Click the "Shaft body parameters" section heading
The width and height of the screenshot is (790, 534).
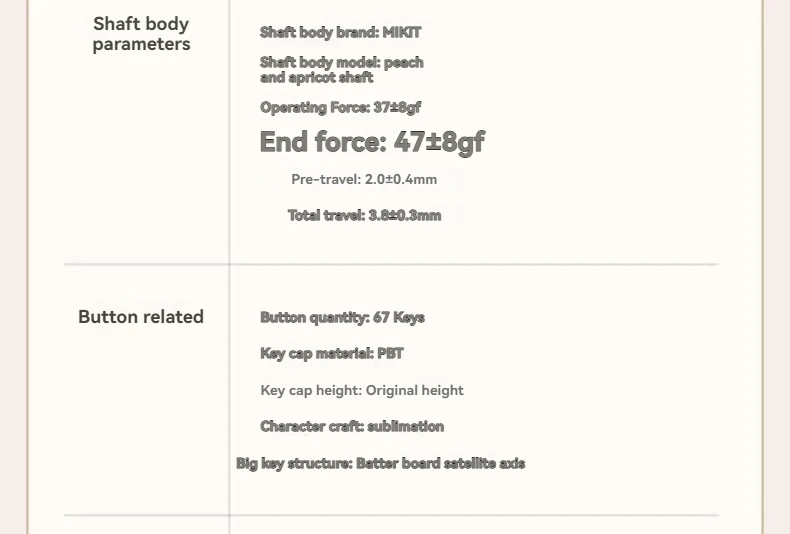coord(141,34)
